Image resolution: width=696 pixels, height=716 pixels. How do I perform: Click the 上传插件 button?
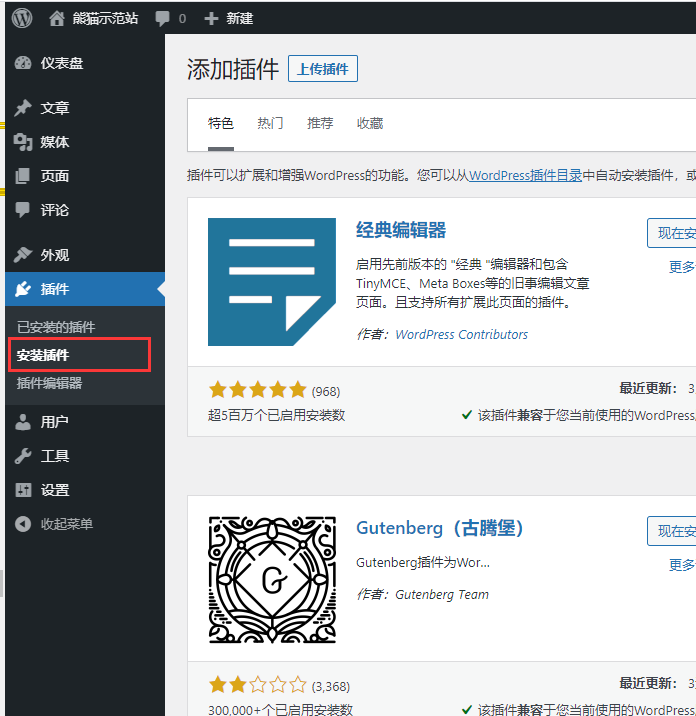click(x=323, y=68)
